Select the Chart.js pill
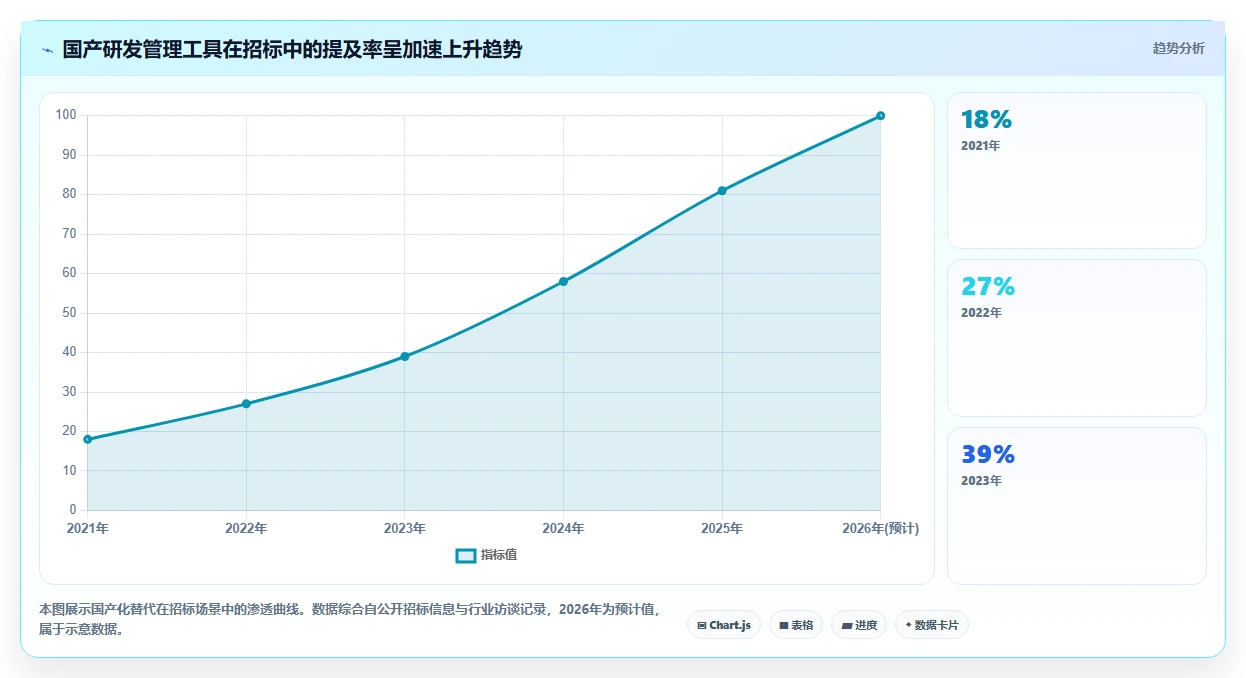1246x678 pixels. tap(724, 625)
